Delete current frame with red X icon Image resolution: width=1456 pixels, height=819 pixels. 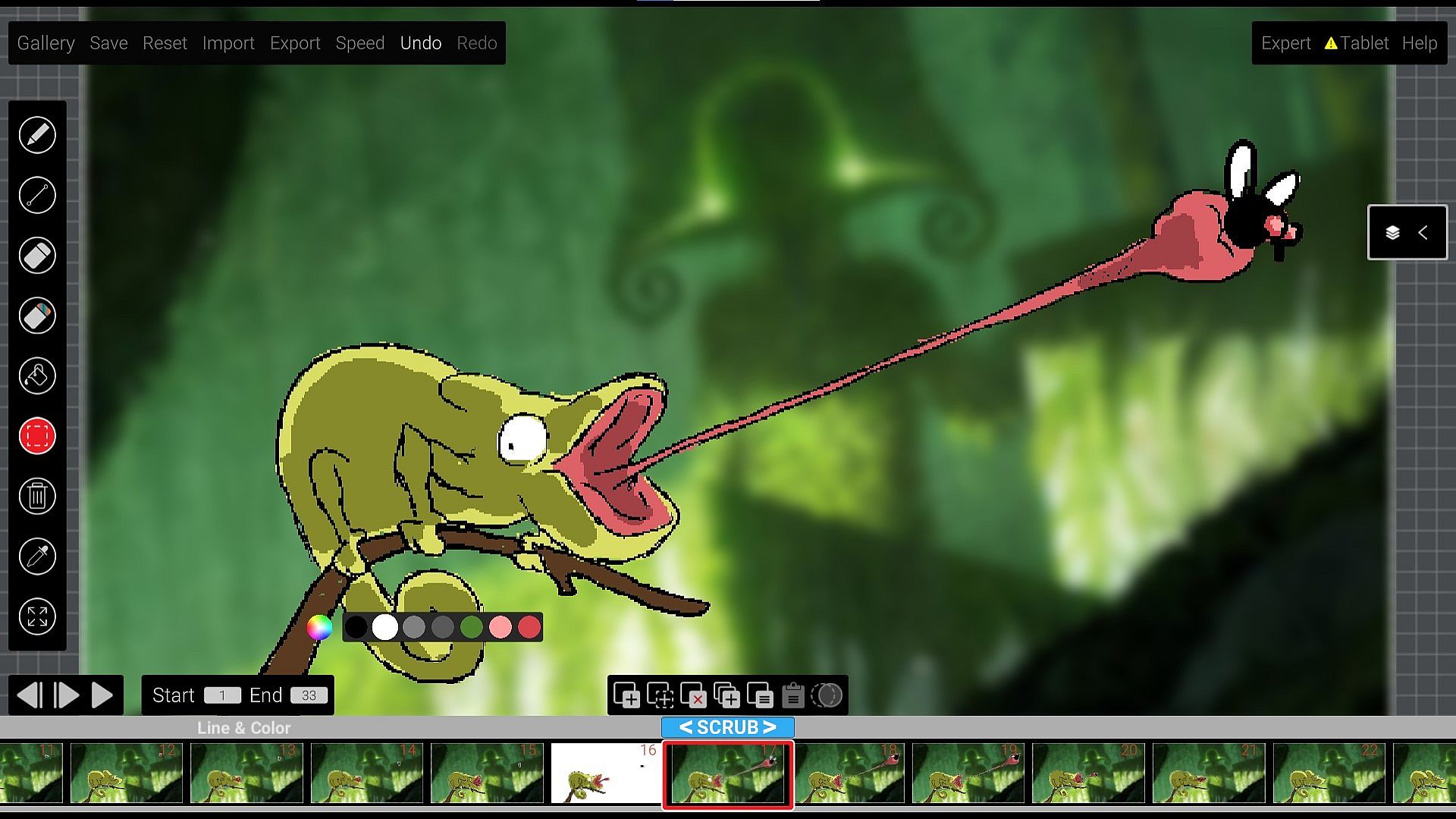tap(693, 695)
